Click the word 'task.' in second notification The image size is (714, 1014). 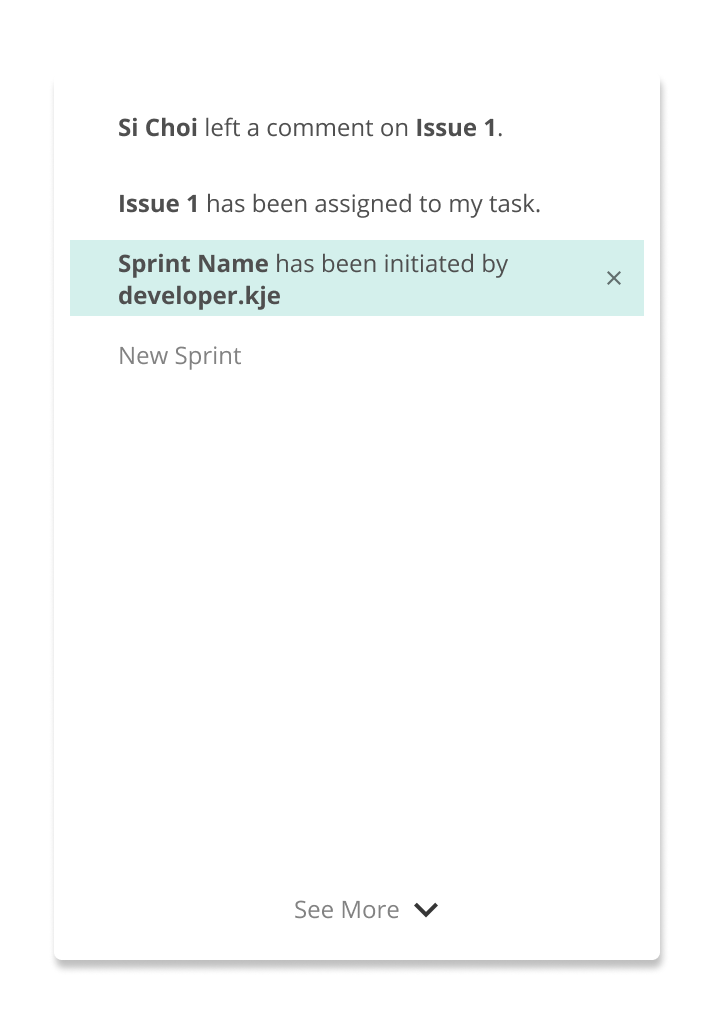[515, 204]
